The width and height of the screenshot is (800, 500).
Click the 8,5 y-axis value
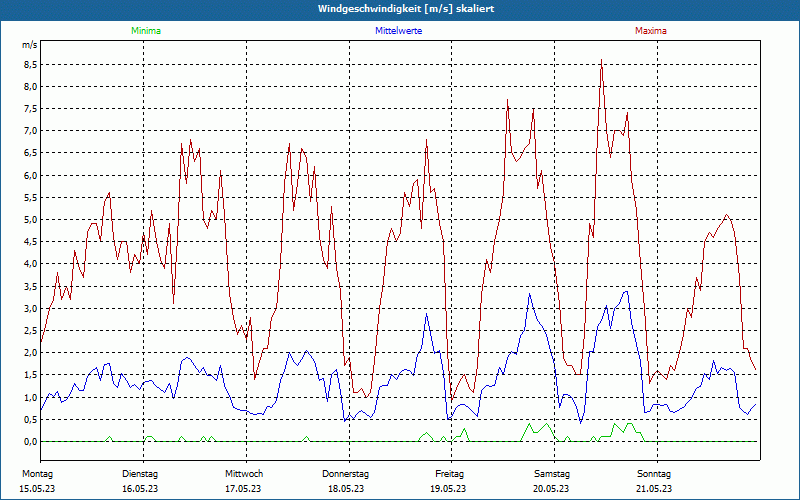coord(31,64)
